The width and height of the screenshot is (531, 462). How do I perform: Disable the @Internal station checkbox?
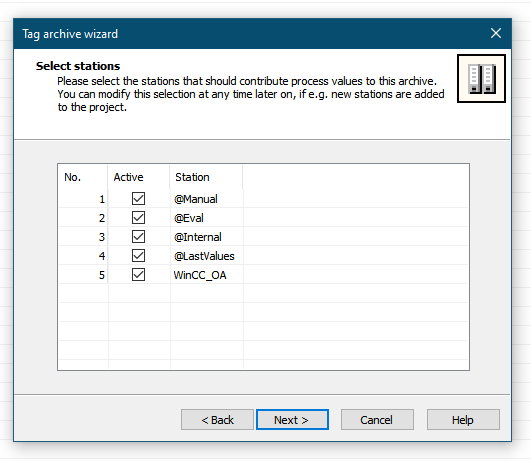(138, 236)
